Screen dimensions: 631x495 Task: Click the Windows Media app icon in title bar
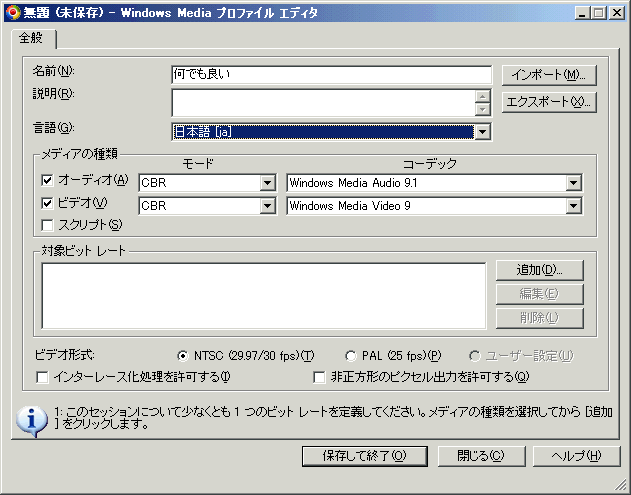(x=11, y=11)
